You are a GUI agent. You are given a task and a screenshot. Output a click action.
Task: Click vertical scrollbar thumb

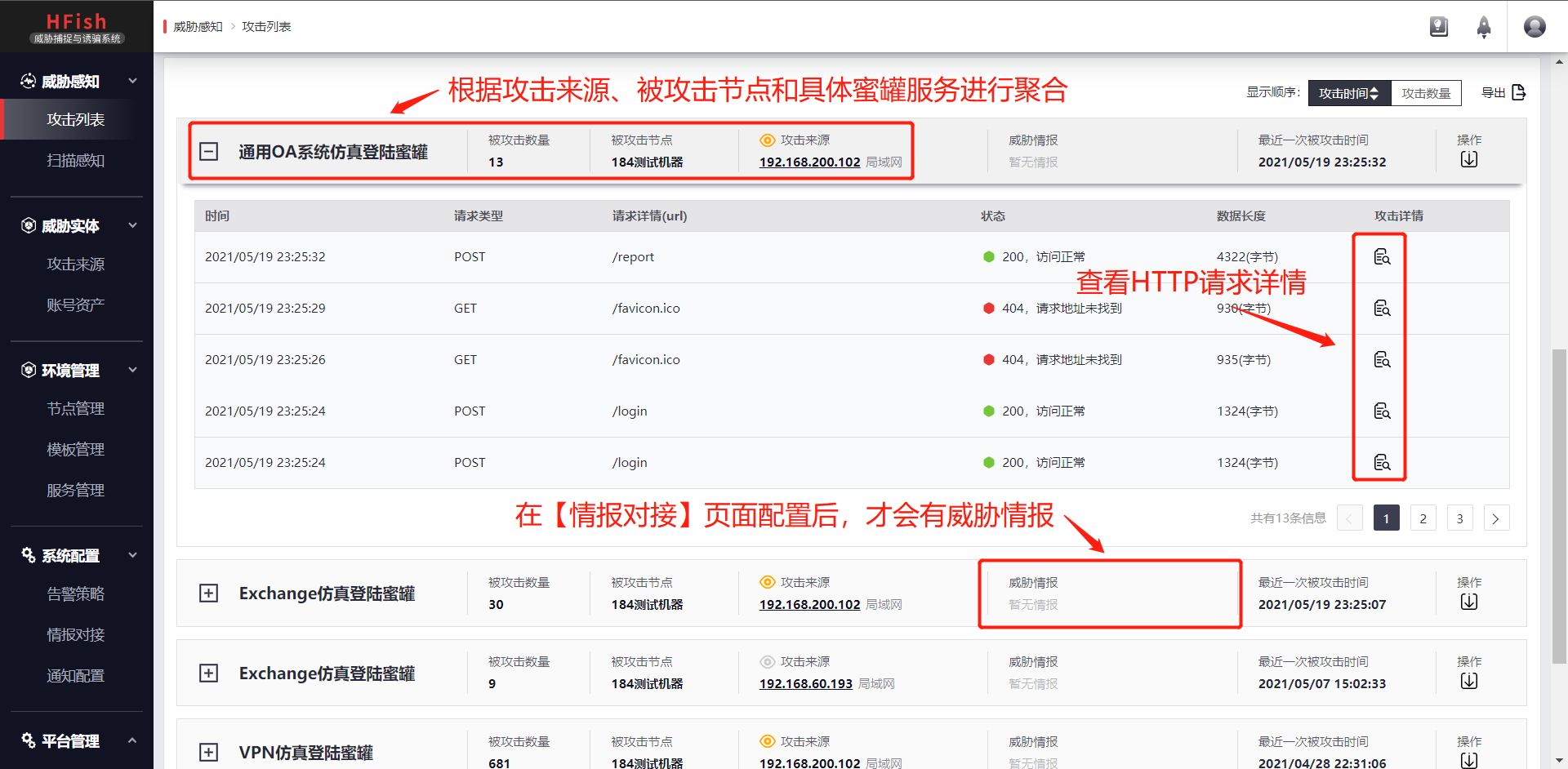(x=1560, y=506)
